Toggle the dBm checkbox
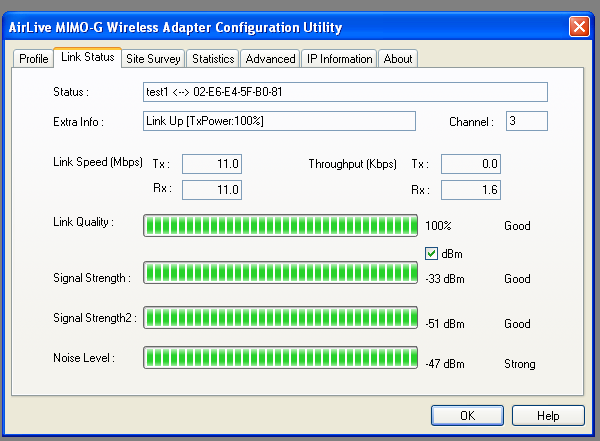The image size is (600, 441). (431, 253)
